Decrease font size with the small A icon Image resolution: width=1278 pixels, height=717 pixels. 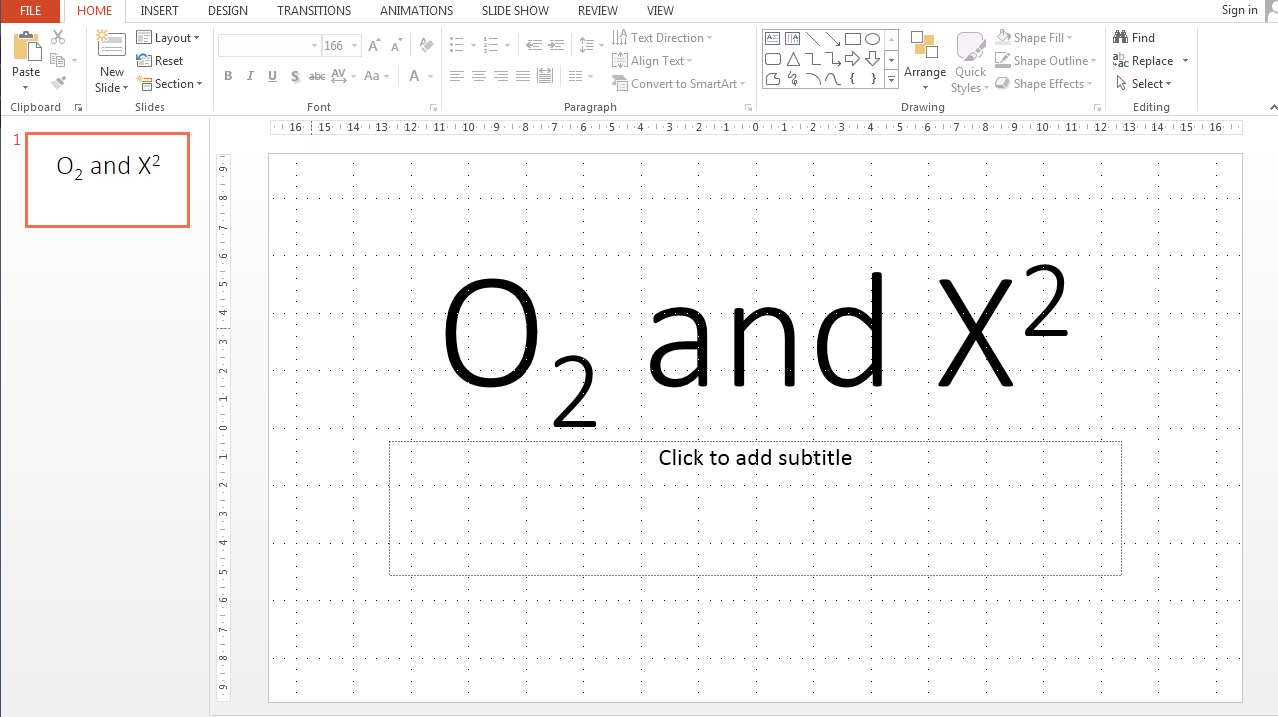pos(395,46)
